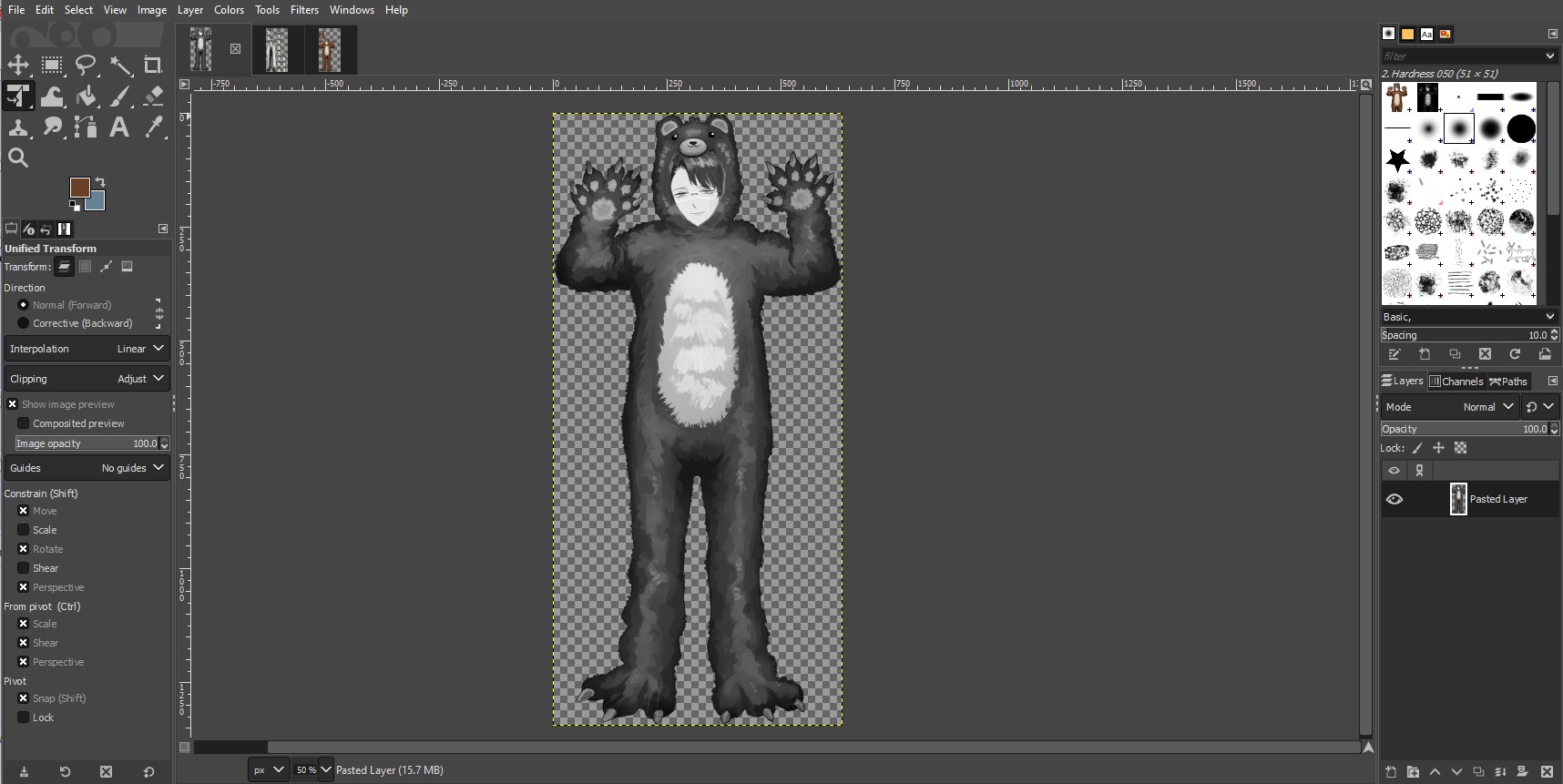This screenshot has height=784, width=1563.
Task: Select the Text tool
Action: [x=119, y=127]
